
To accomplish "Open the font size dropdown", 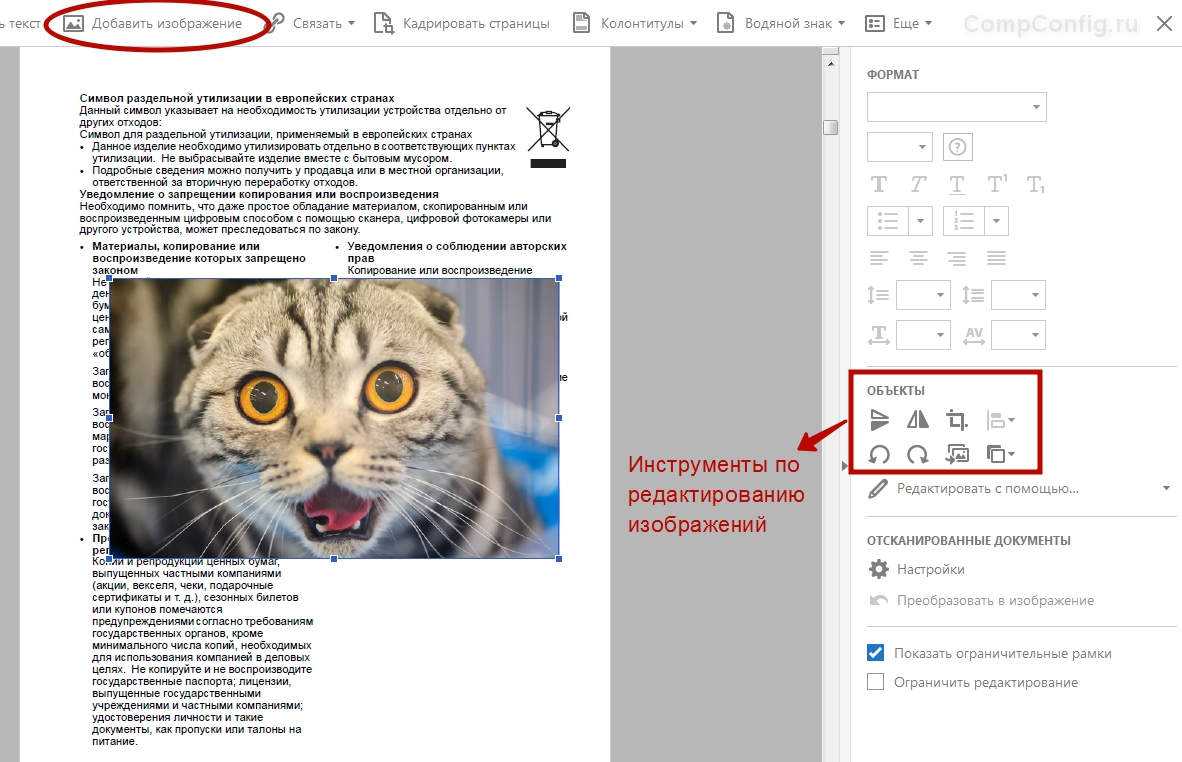I will pyautogui.click(x=899, y=147).
